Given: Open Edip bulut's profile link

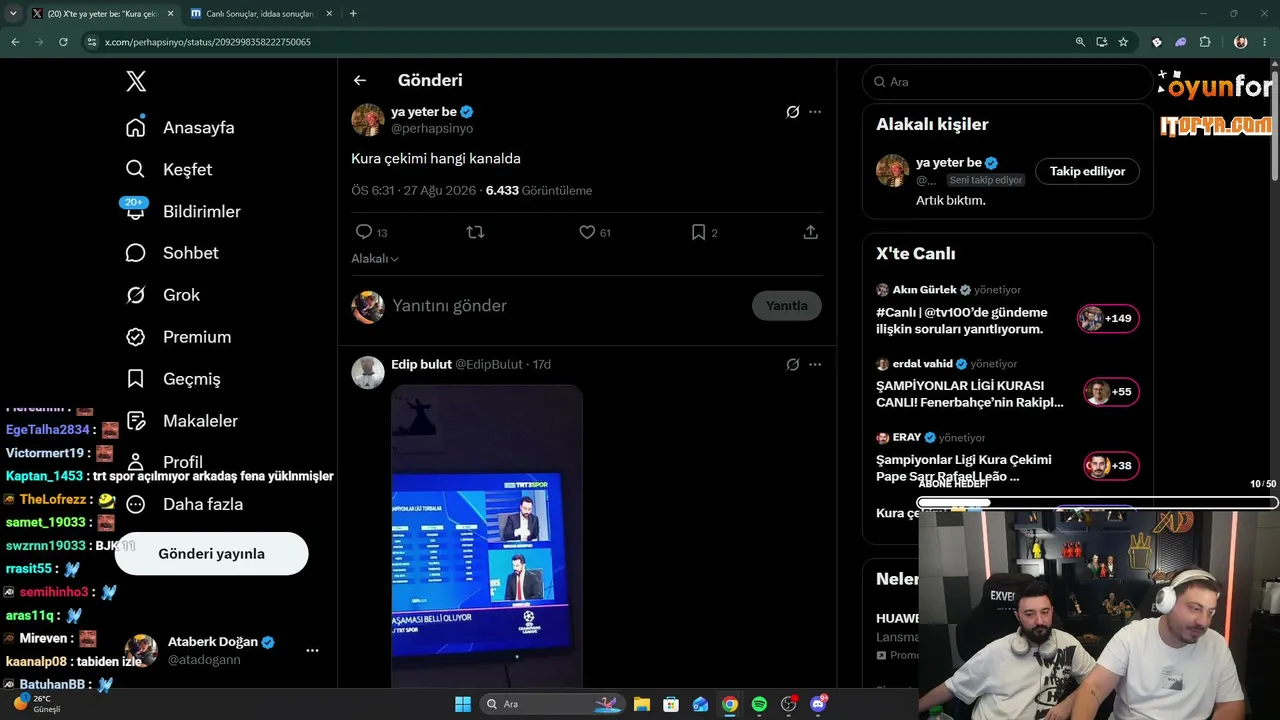Looking at the screenshot, I should [x=421, y=364].
